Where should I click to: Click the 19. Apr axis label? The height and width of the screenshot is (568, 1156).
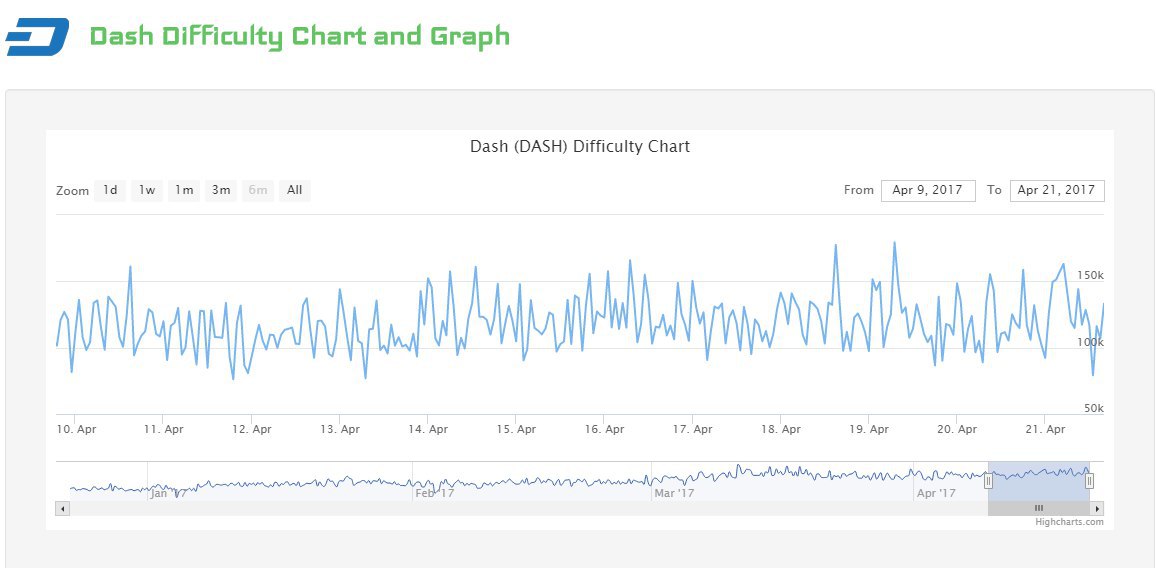[x=869, y=429]
